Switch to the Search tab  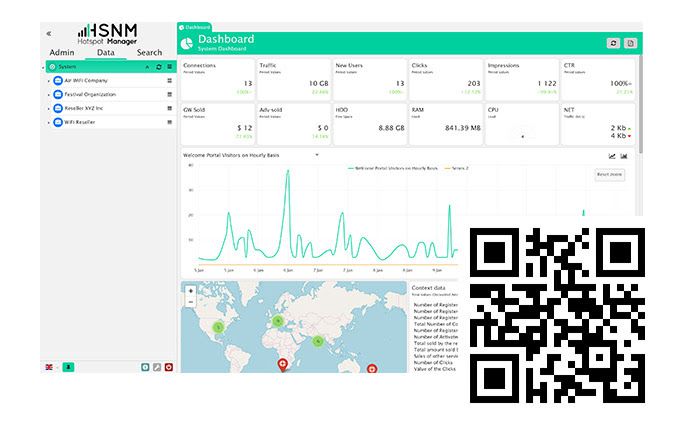point(149,53)
